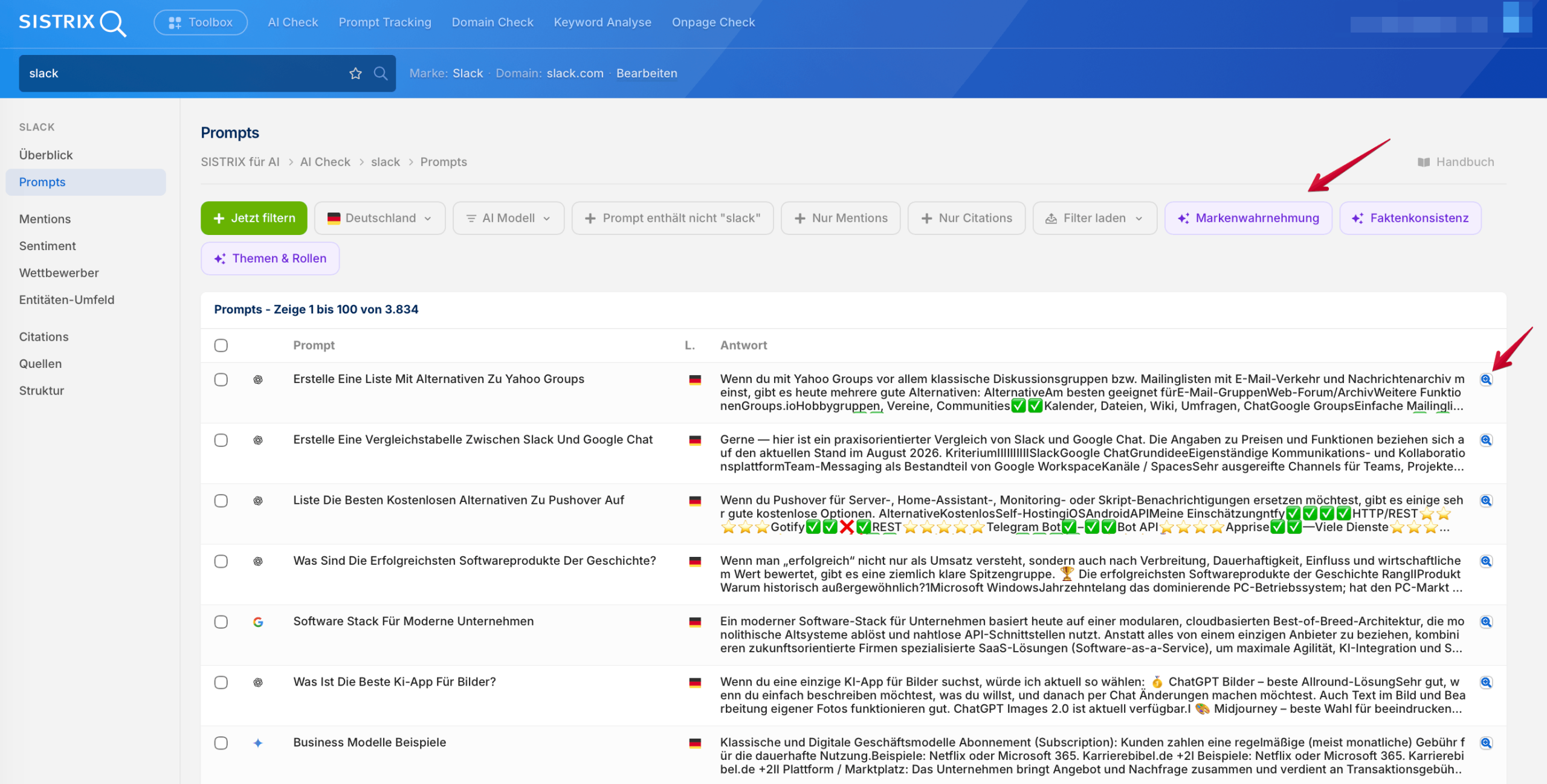Go to Mentions in sidebar

(x=45, y=219)
